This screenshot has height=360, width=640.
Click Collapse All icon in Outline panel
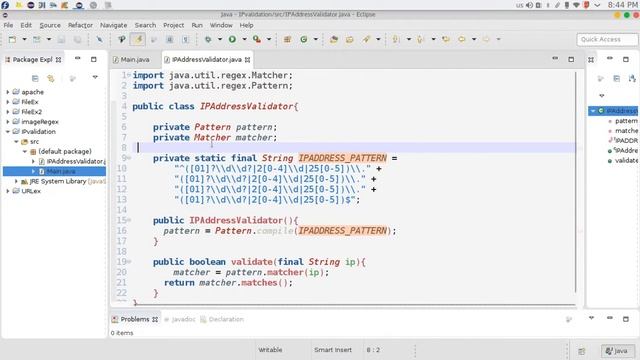(x=617, y=78)
